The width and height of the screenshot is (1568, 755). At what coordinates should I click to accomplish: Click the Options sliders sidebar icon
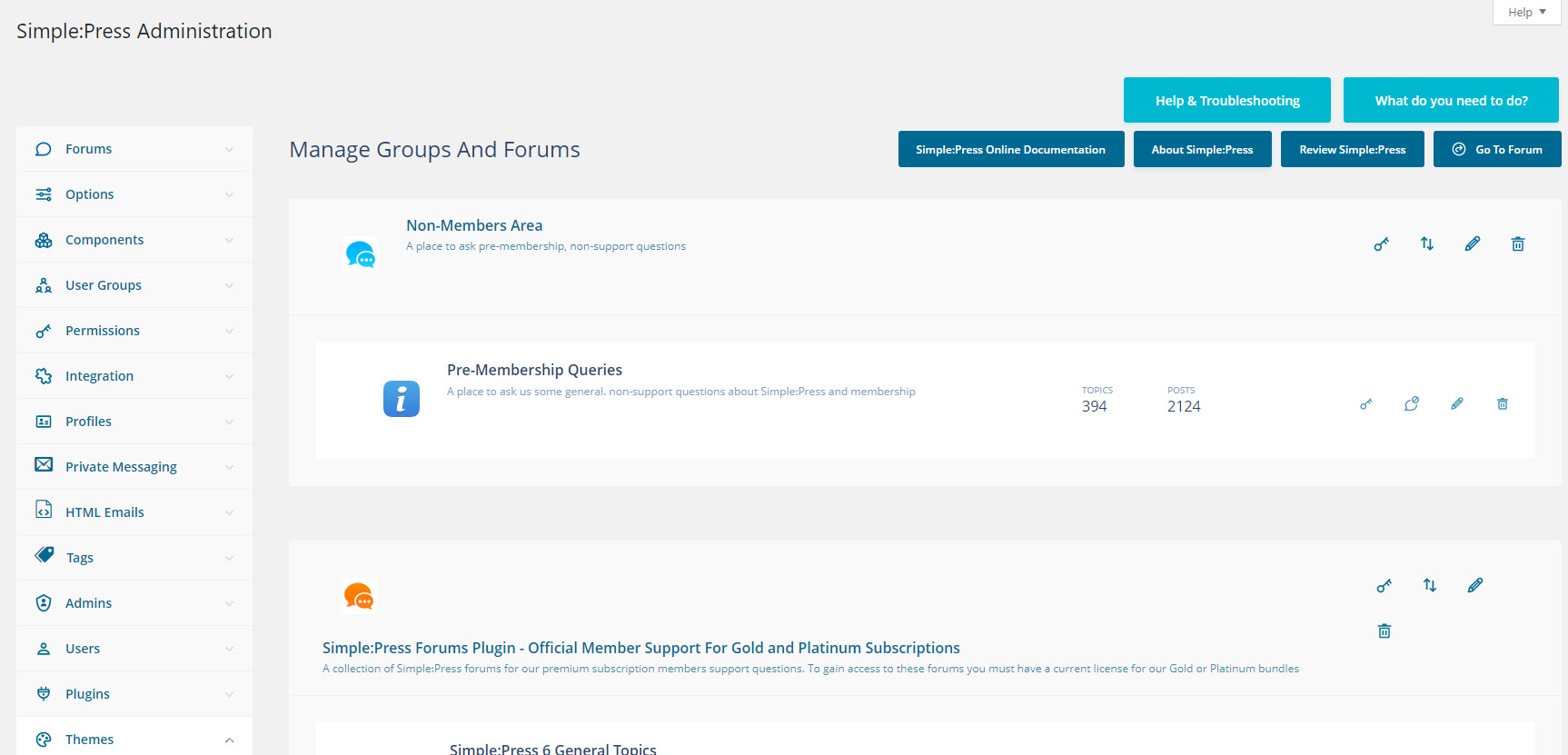coord(43,194)
